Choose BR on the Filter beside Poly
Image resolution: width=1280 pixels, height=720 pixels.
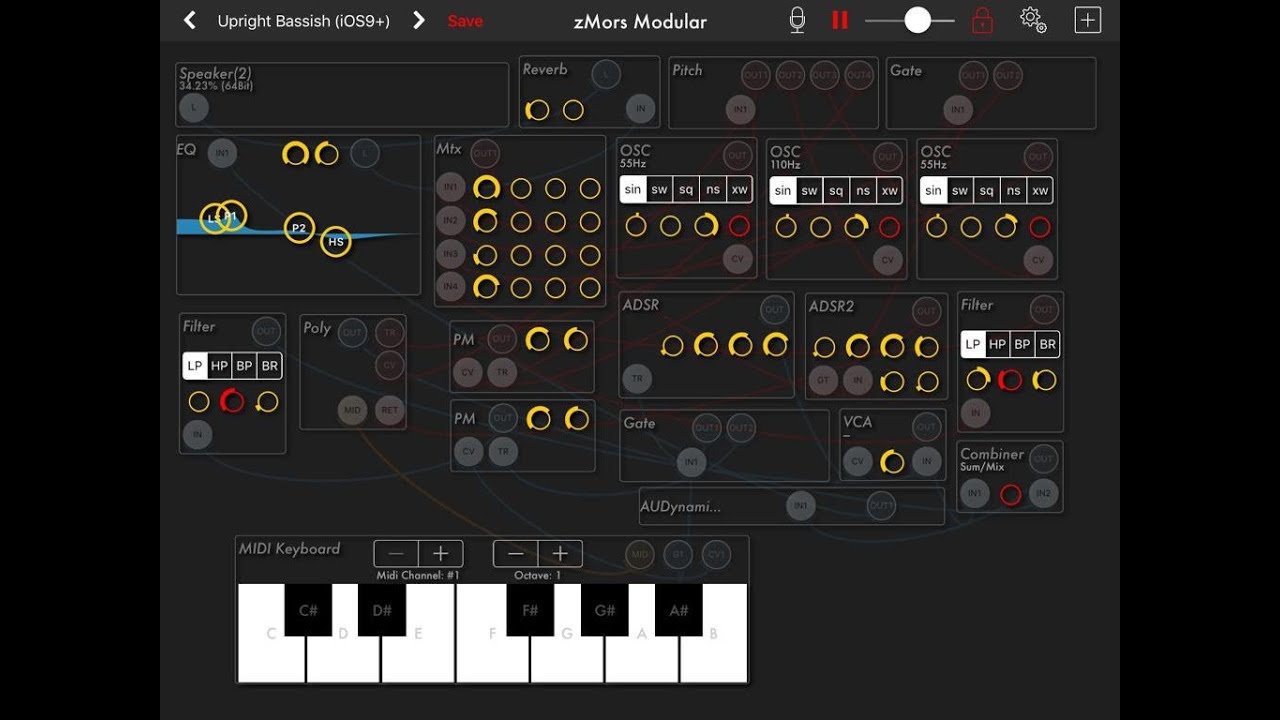(270, 366)
